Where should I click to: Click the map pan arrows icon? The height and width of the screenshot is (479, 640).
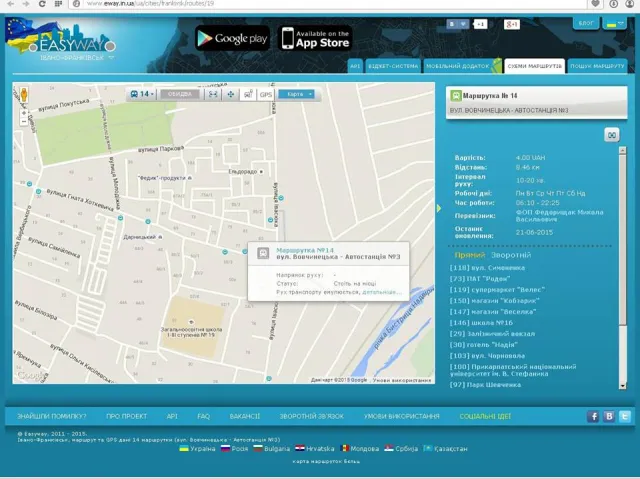click(x=231, y=94)
